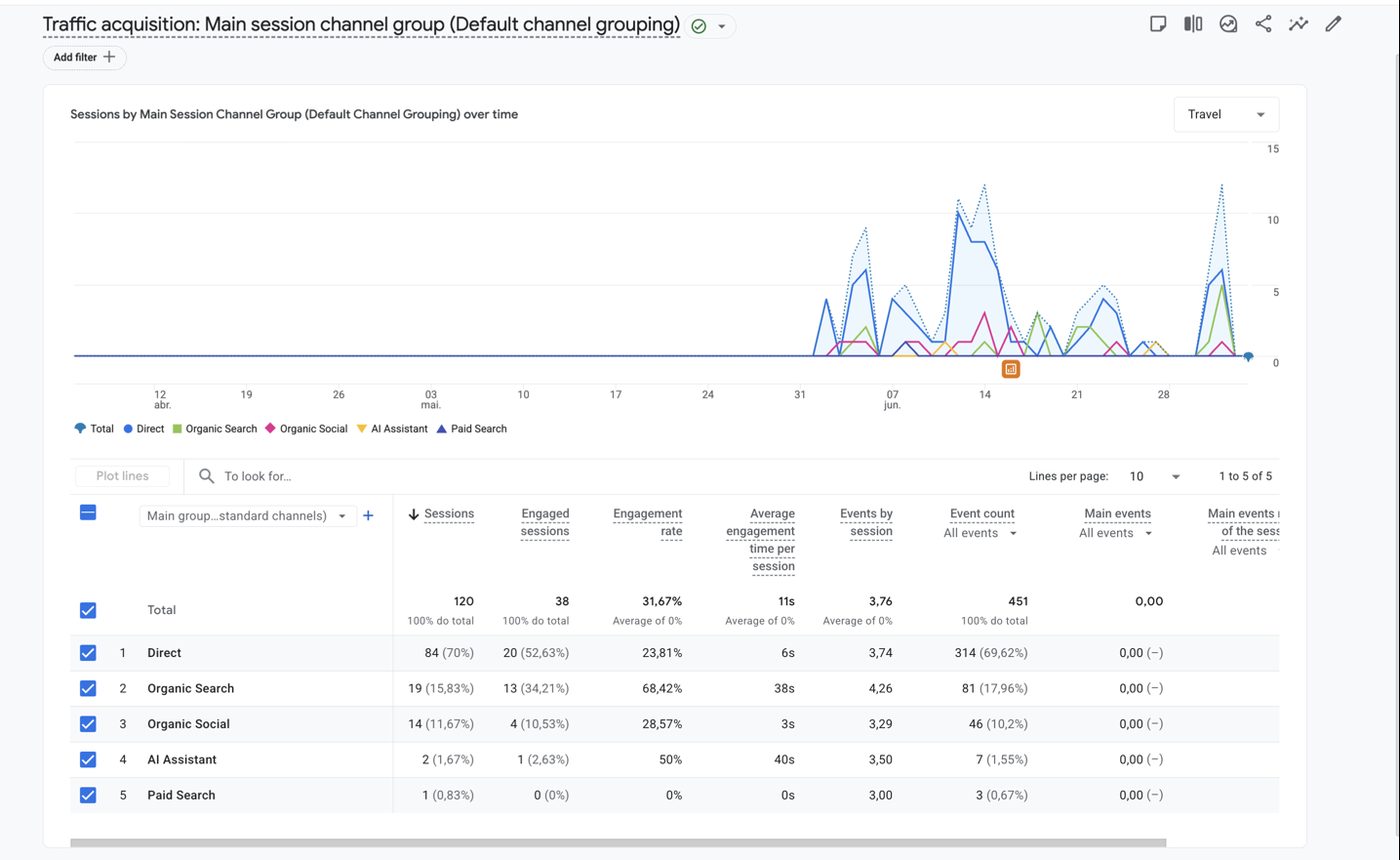Sort by Sessions column

click(x=449, y=513)
